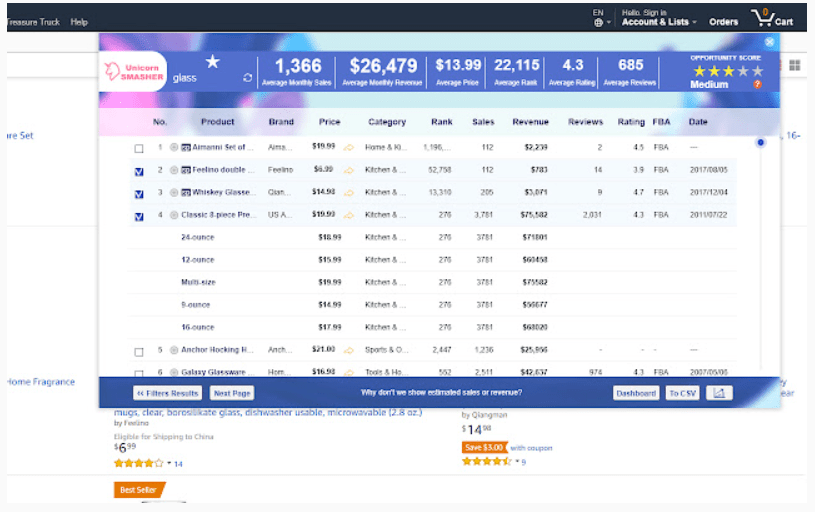
Task: Click the orange price icon in Aimanni row
Action: 349,148
